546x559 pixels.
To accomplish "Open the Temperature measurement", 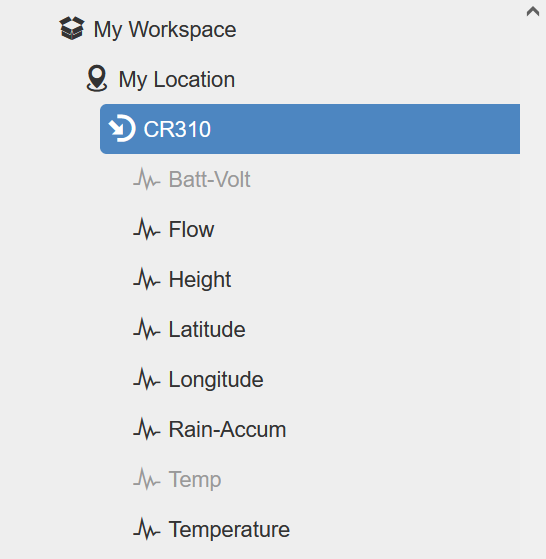I will pyautogui.click(x=229, y=529).
